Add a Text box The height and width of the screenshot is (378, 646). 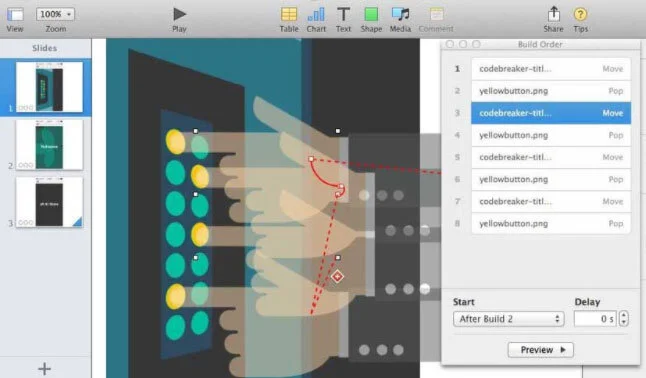pos(343,14)
